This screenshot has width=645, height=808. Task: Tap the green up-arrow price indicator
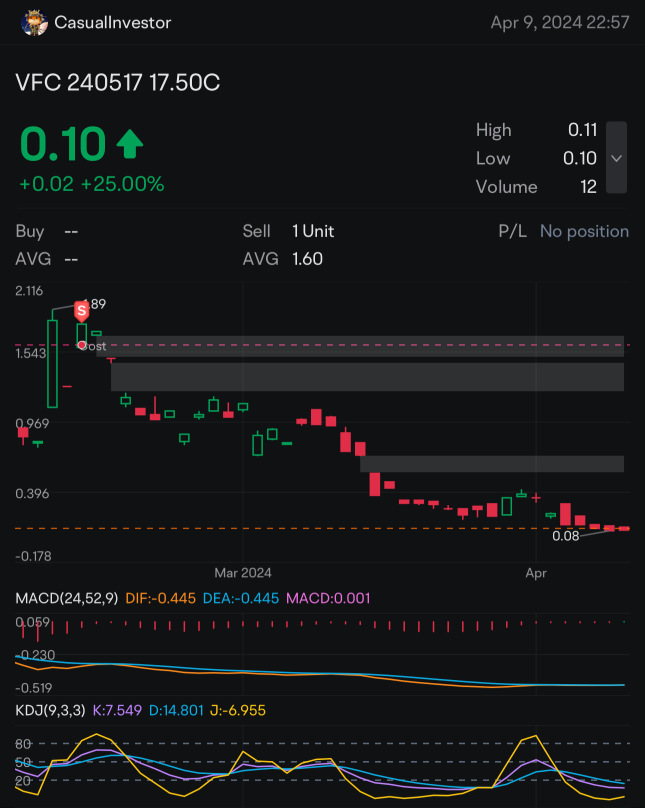130,144
